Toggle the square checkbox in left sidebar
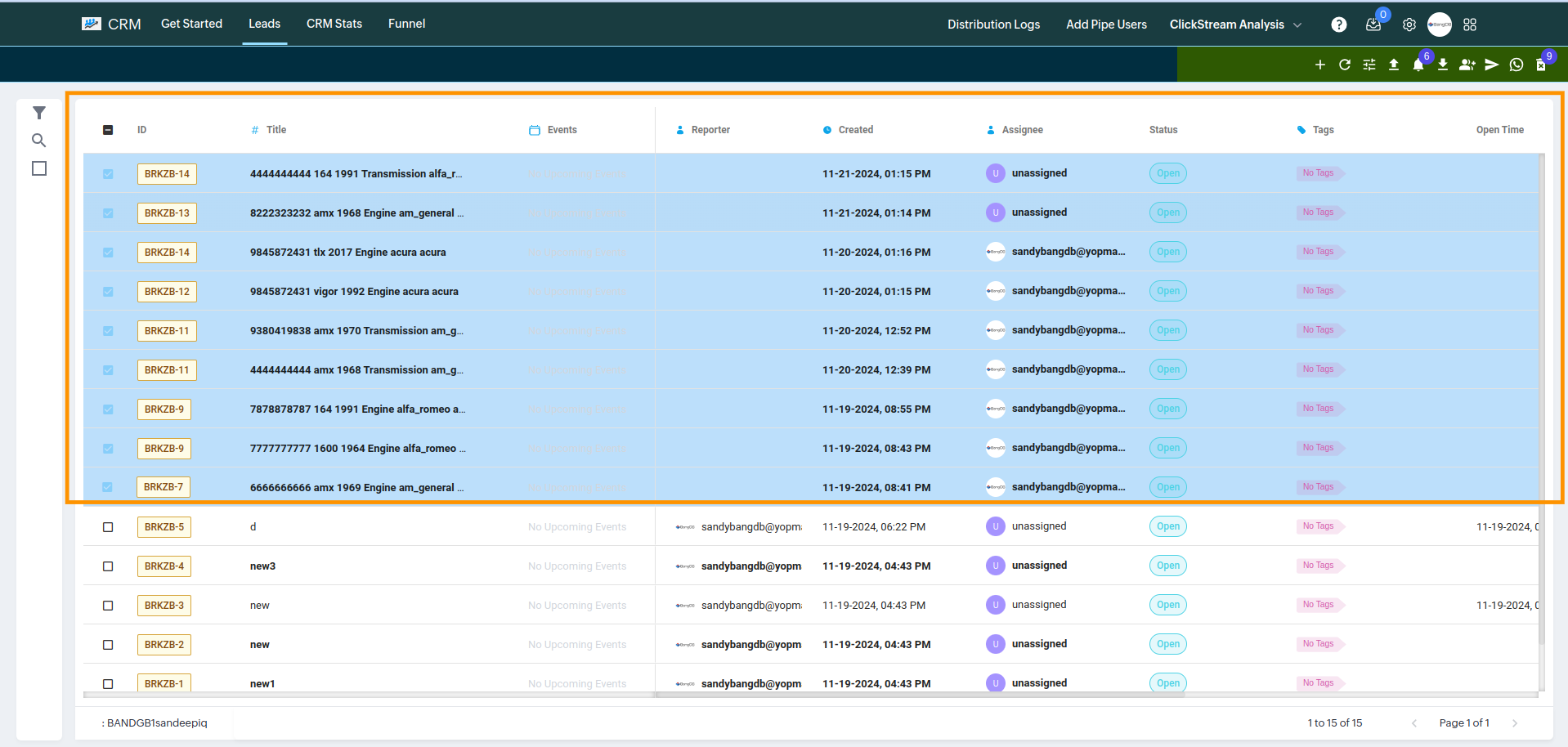Viewport: 1568px width, 747px height. 39,168
